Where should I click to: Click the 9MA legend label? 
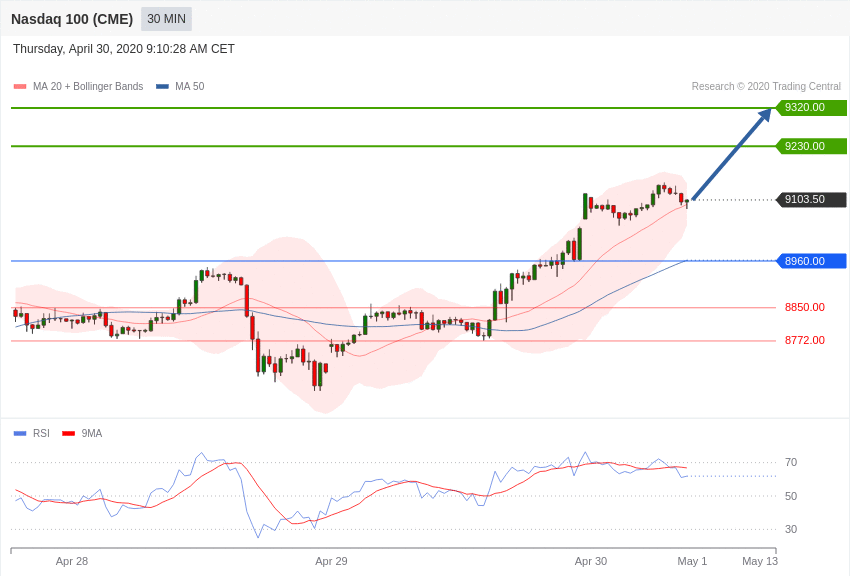[92, 433]
